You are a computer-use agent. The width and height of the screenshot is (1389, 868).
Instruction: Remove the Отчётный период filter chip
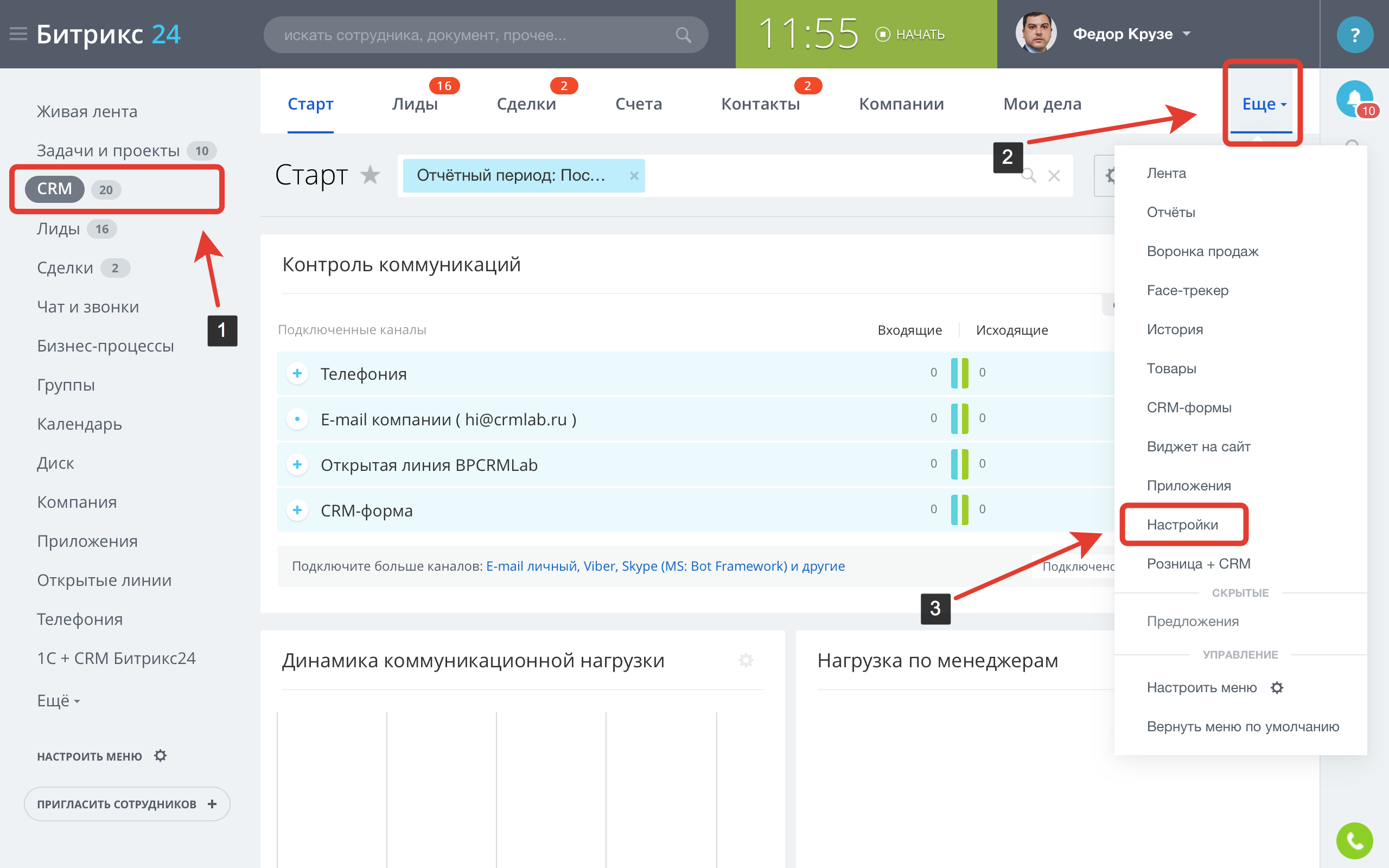(x=634, y=176)
